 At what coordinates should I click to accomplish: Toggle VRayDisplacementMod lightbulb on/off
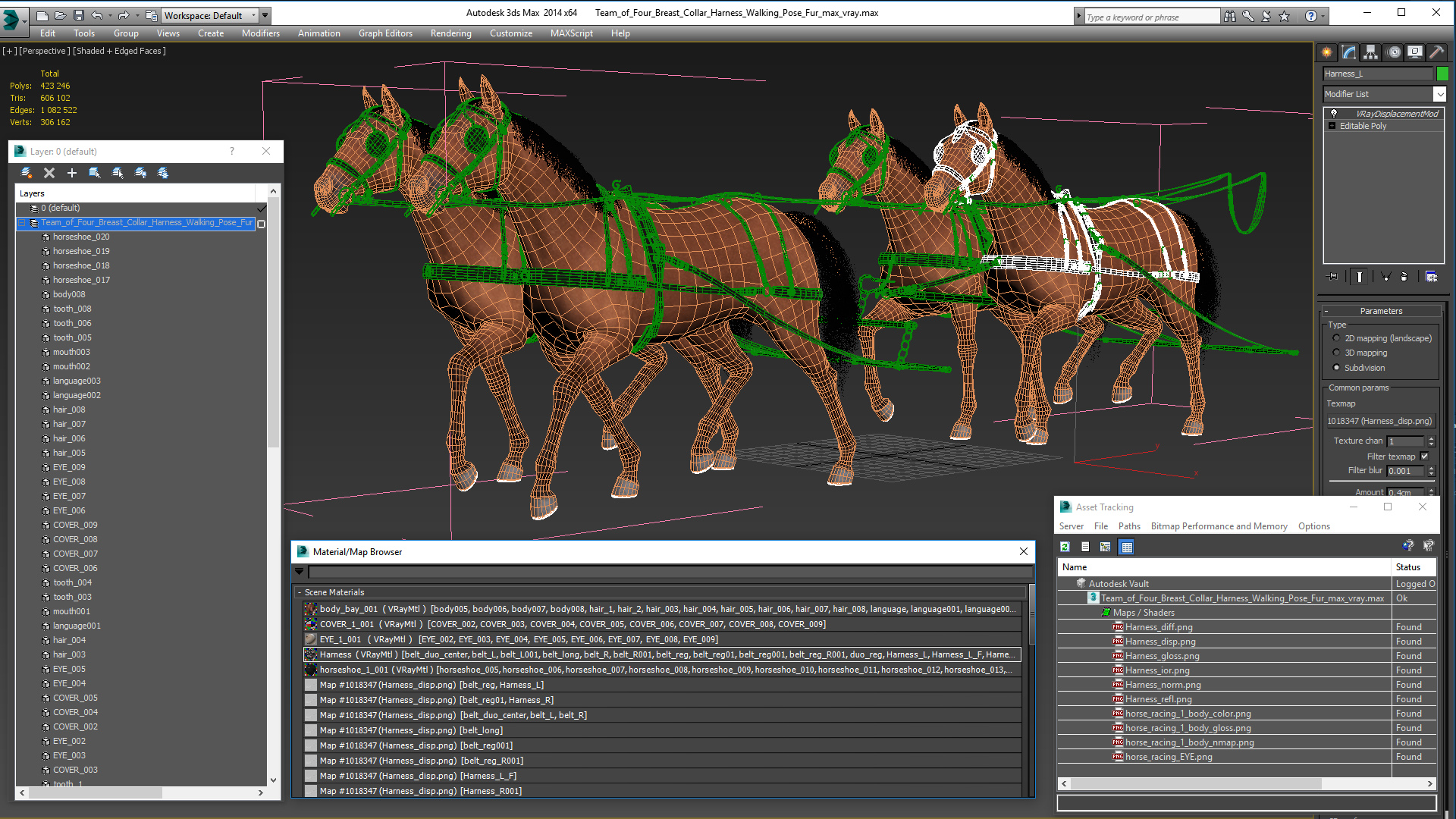point(1334,114)
